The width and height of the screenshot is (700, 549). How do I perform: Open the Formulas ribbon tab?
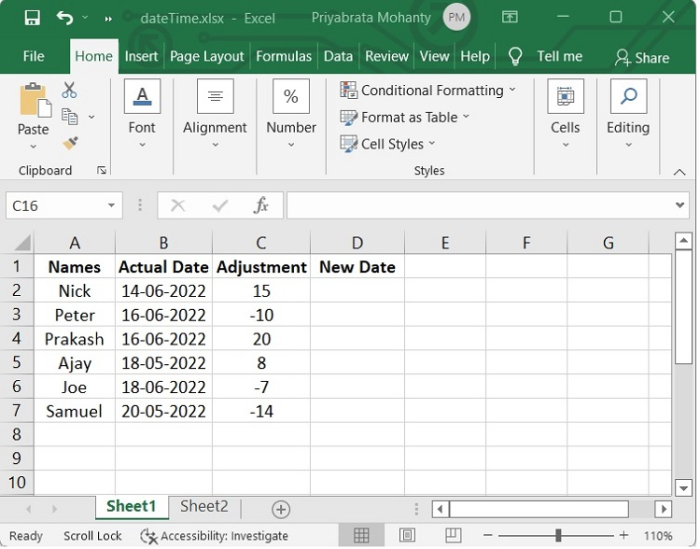[284, 56]
